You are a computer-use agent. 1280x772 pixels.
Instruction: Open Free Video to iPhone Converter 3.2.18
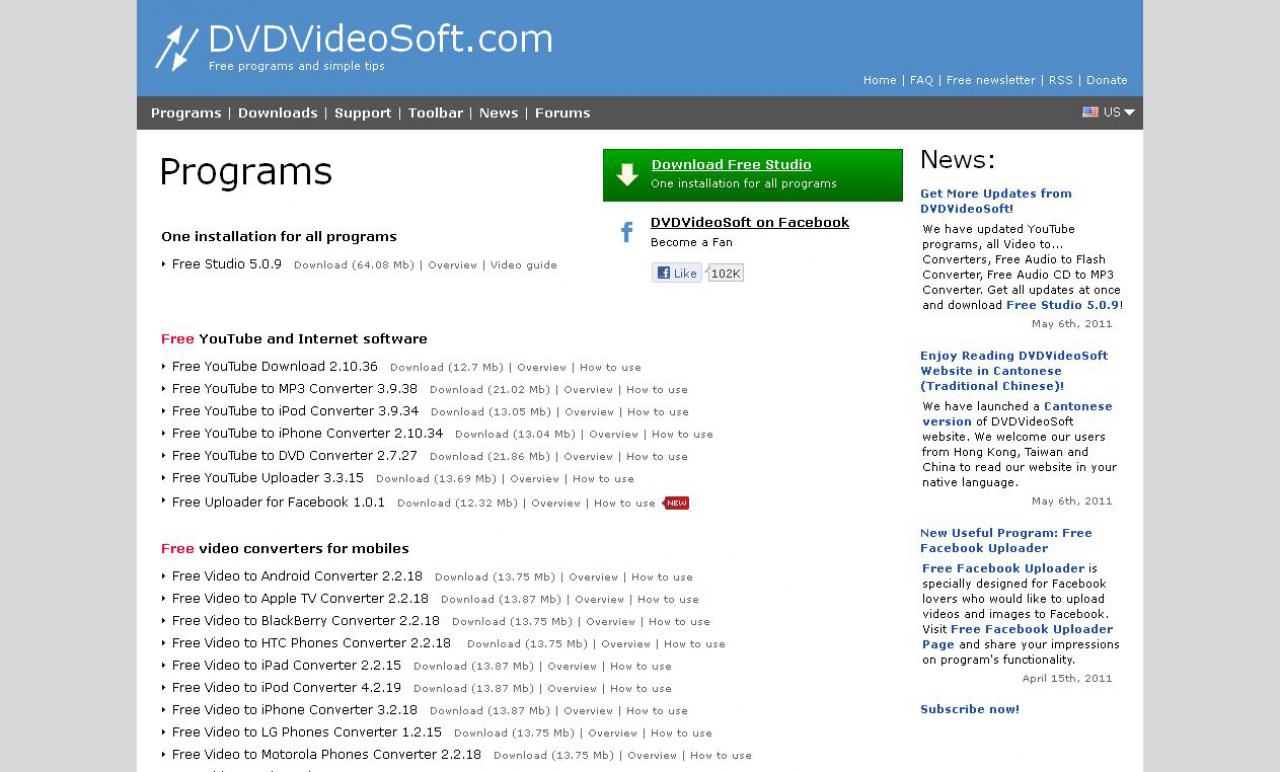pyautogui.click(x=295, y=709)
